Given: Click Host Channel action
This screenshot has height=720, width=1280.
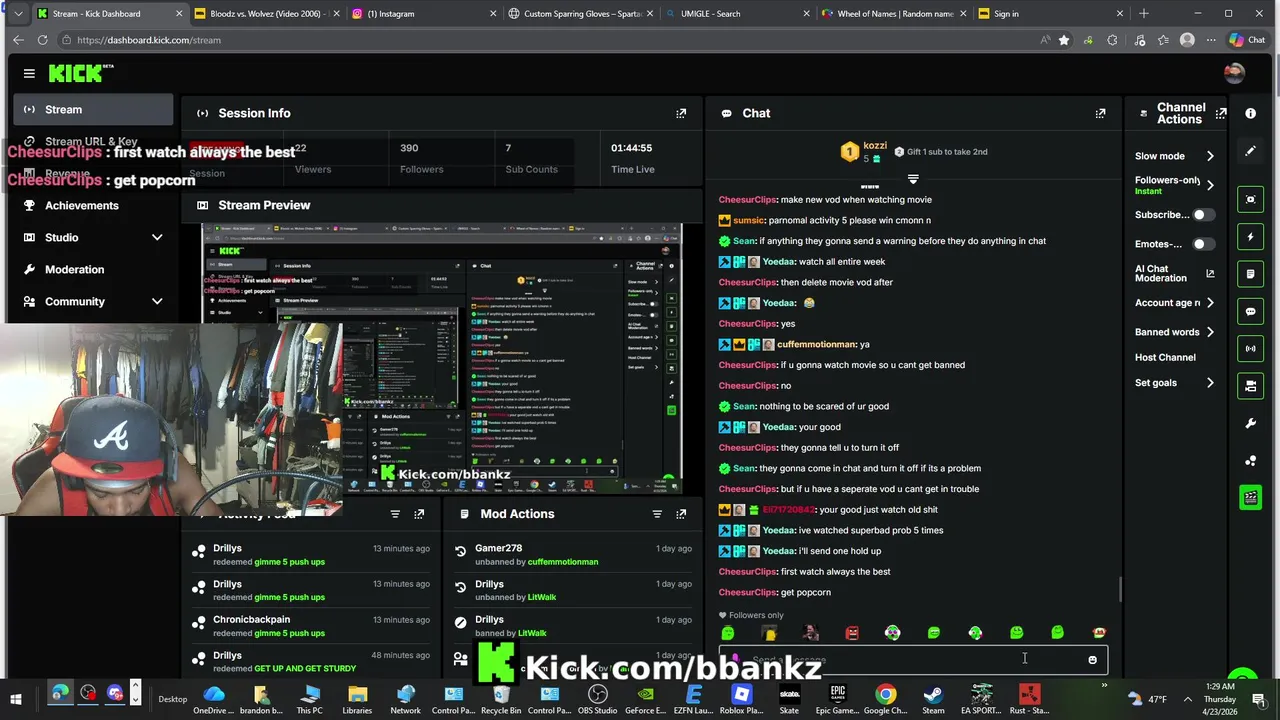Looking at the screenshot, I should coord(1165,357).
